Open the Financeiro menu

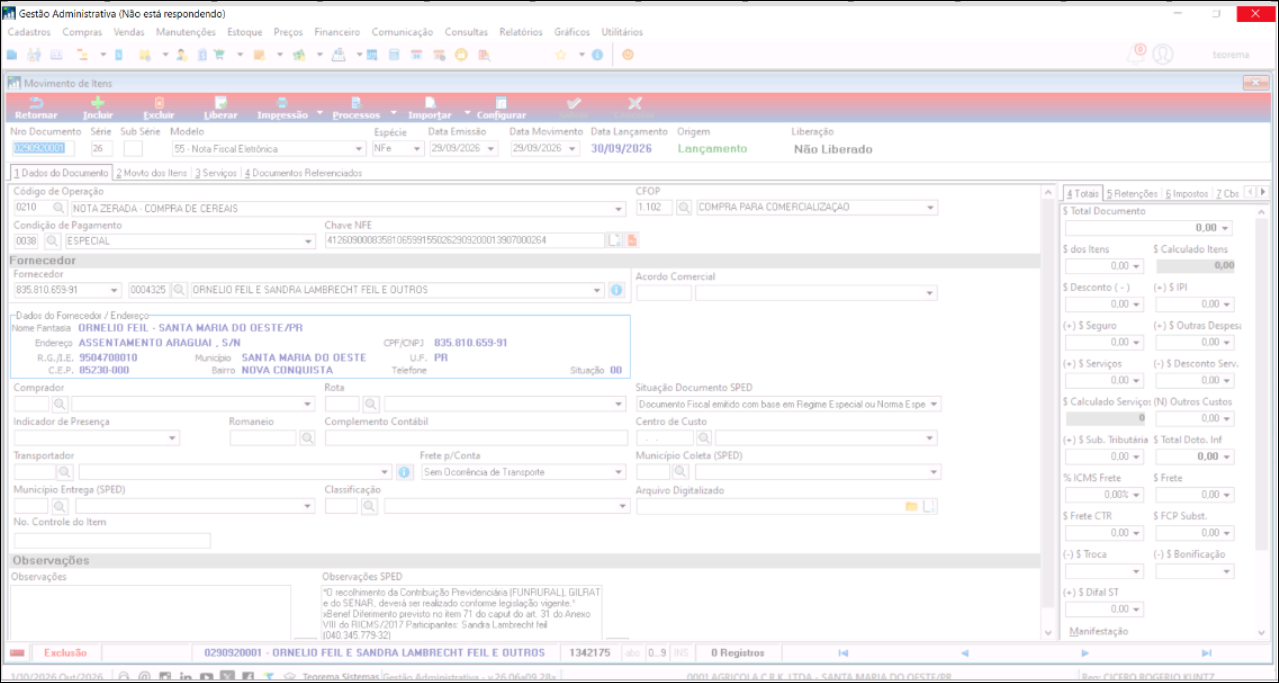coord(337,32)
